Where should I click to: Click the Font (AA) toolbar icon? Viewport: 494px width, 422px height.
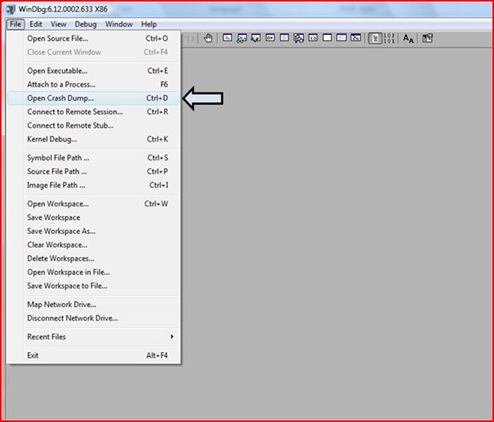408,38
